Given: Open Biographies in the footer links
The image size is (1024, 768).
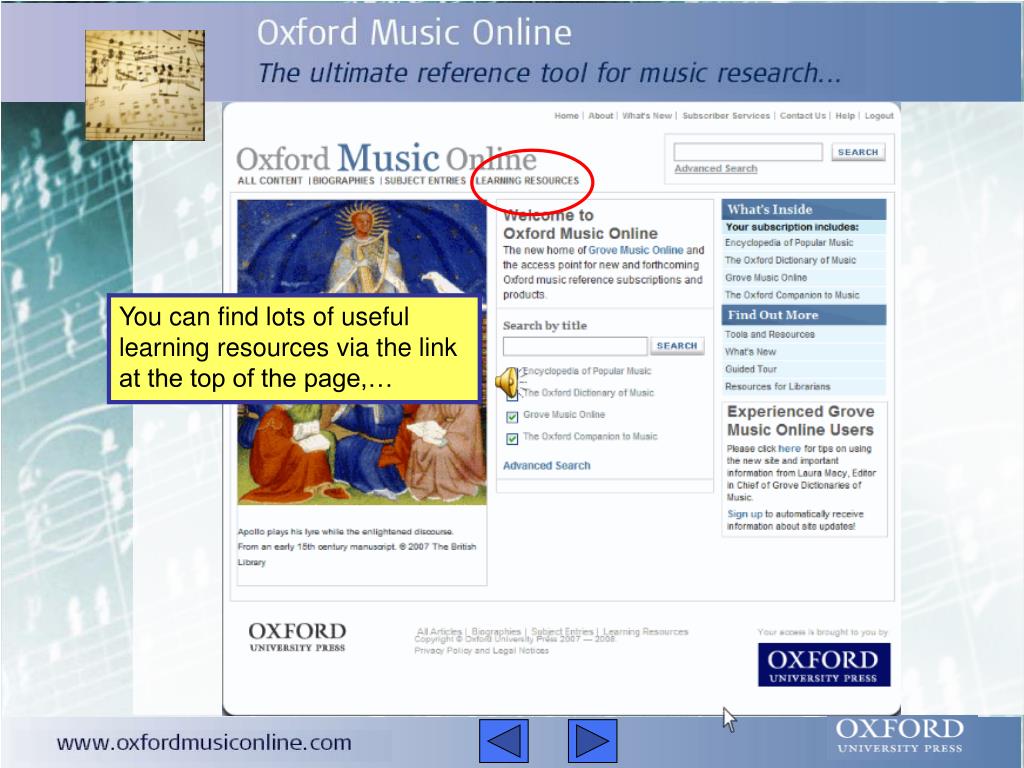Looking at the screenshot, I should click(496, 632).
